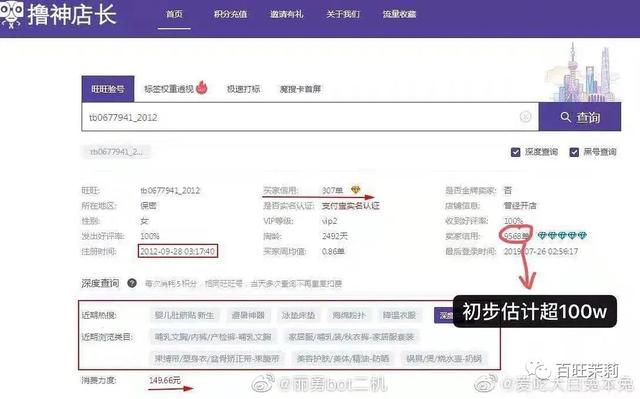This screenshot has height=399, width=640.
Task: Select the registration time 2012-09-28 03:17:40
Action: (x=178, y=251)
